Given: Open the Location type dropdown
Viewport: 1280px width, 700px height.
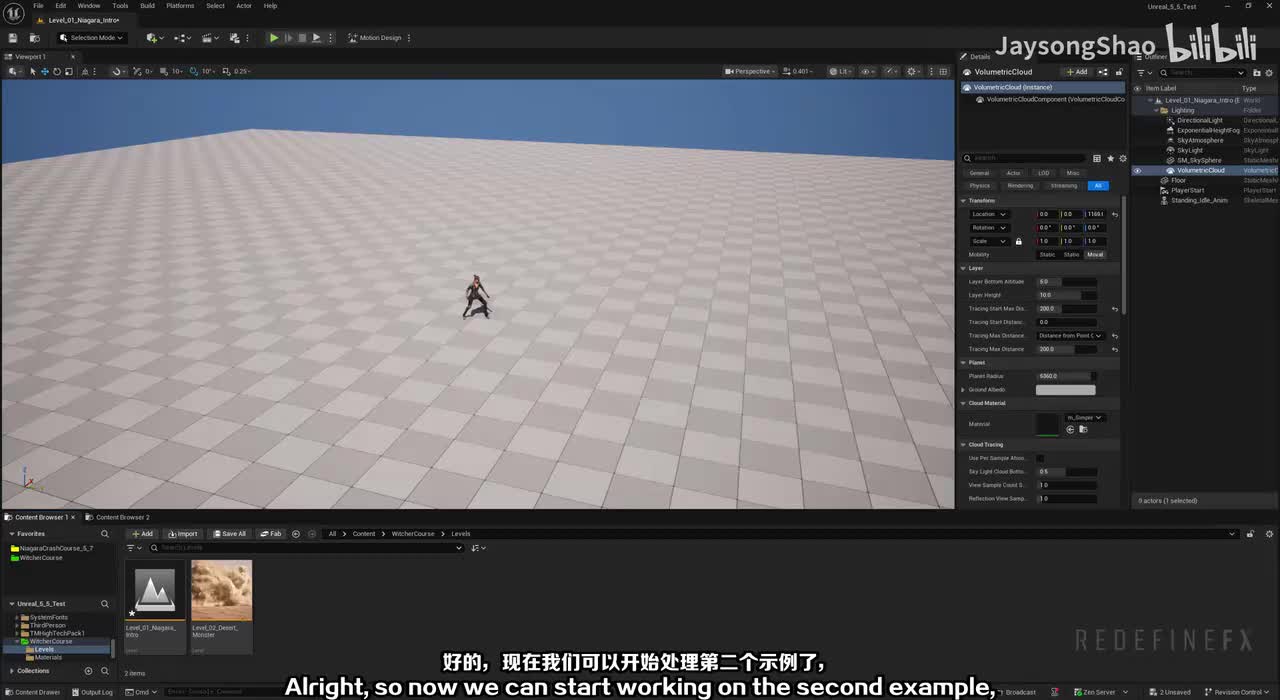Looking at the screenshot, I should click(x=989, y=214).
